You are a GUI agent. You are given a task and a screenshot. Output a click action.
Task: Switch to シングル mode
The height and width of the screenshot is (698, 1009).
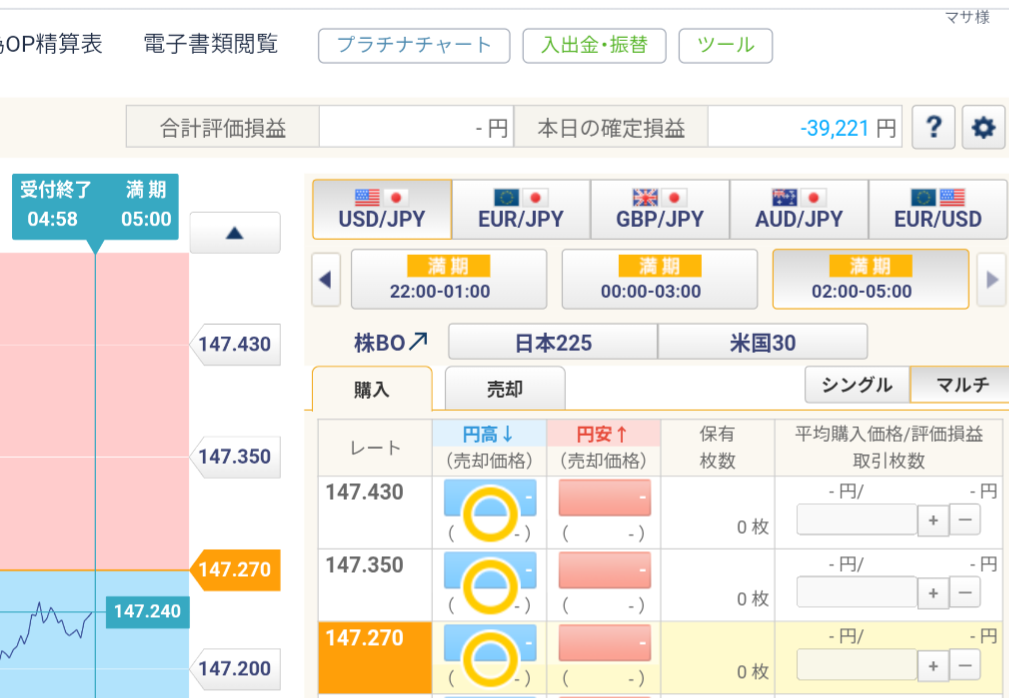coord(857,385)
